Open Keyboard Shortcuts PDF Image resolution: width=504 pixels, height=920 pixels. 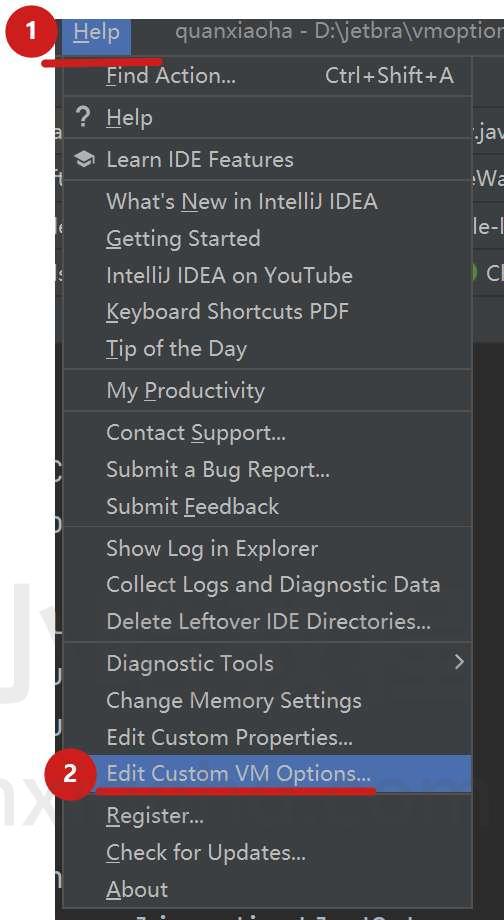pos(267,312)
